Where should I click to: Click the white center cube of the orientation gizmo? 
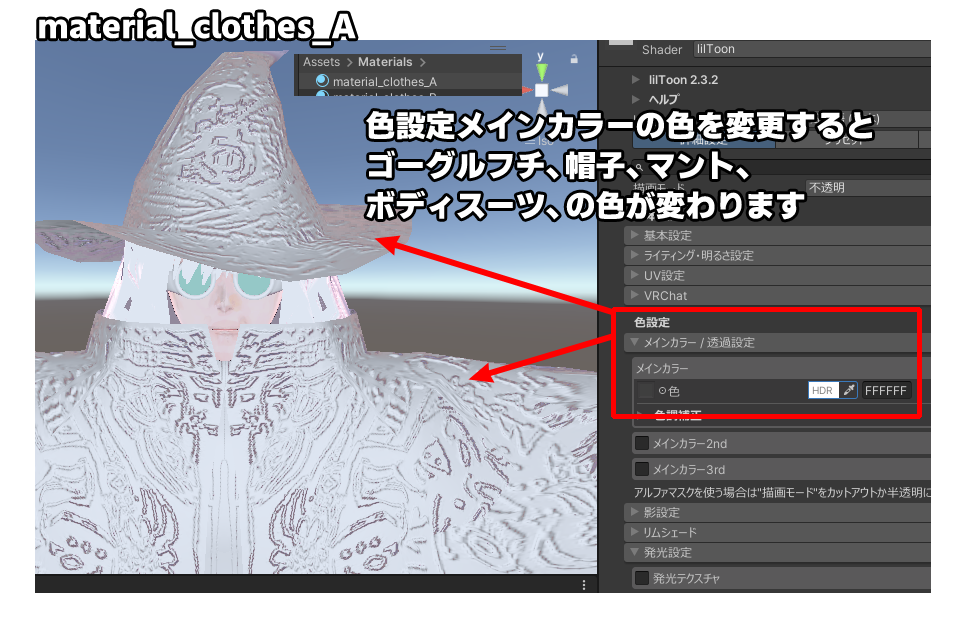(542, 90)
